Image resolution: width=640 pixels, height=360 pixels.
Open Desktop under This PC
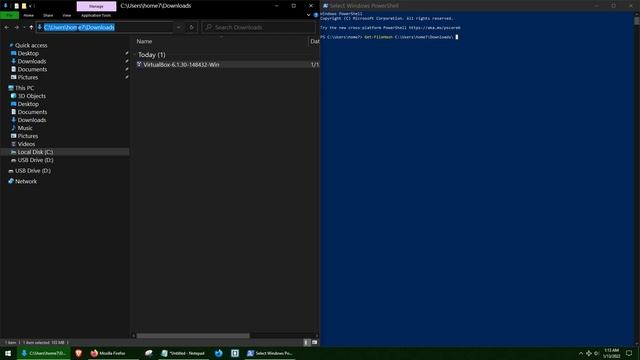point(28,104)
